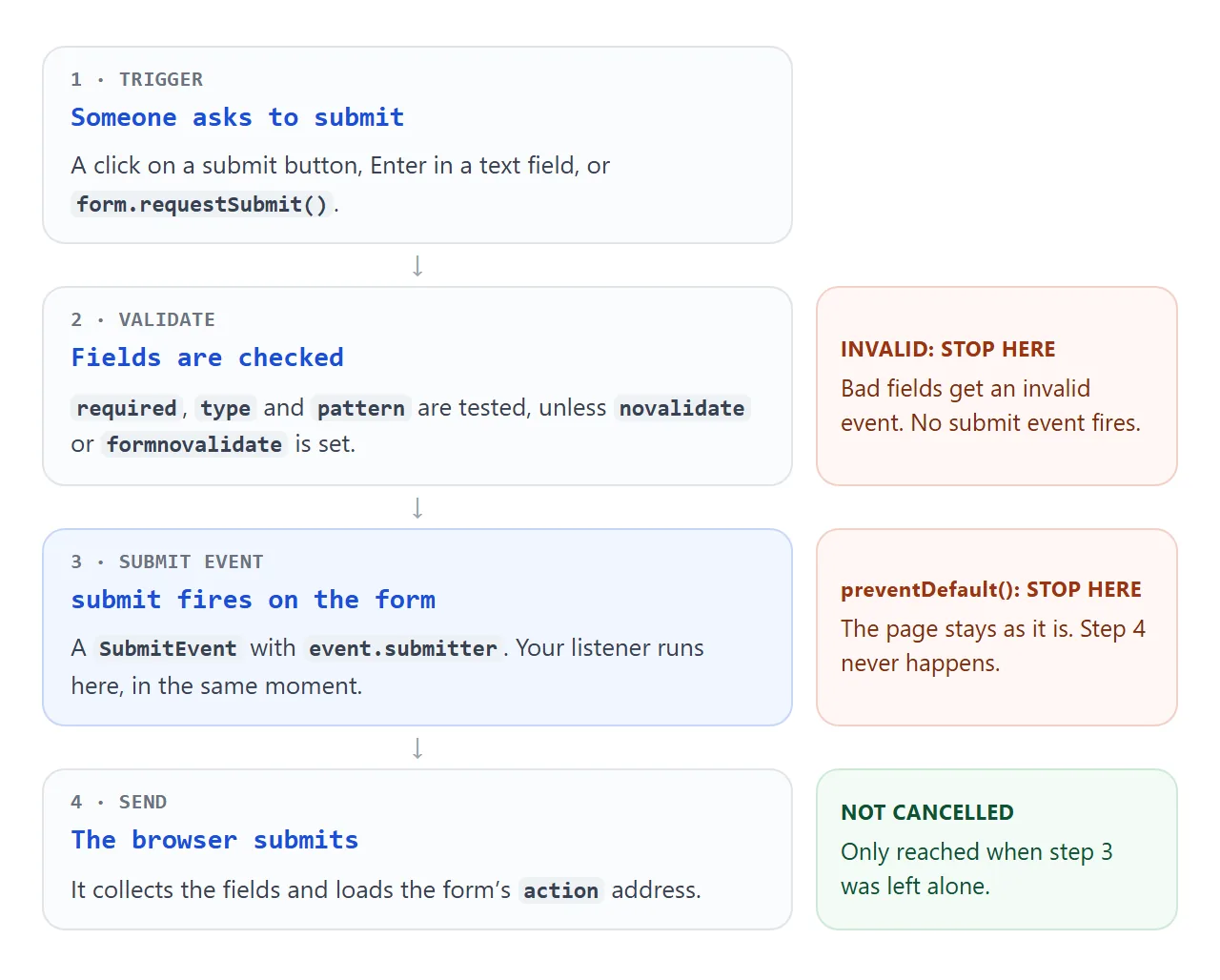Select the "Fields are checked" heading

tap(207, 357)
